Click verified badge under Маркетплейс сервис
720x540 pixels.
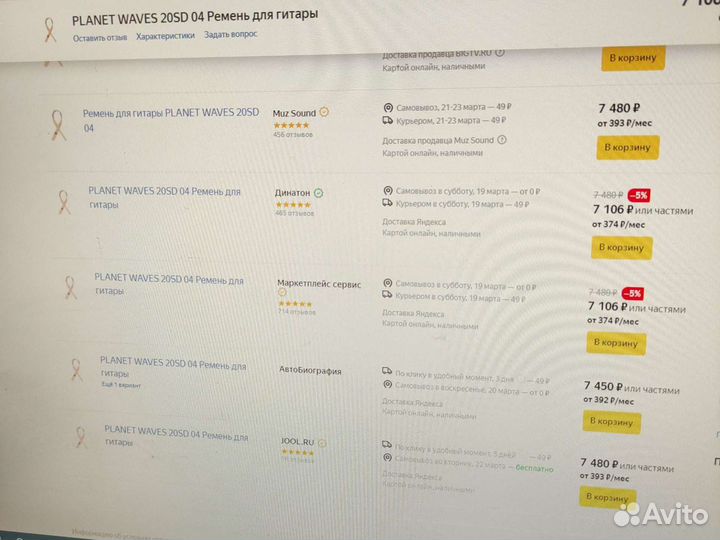tap(283, 293)
